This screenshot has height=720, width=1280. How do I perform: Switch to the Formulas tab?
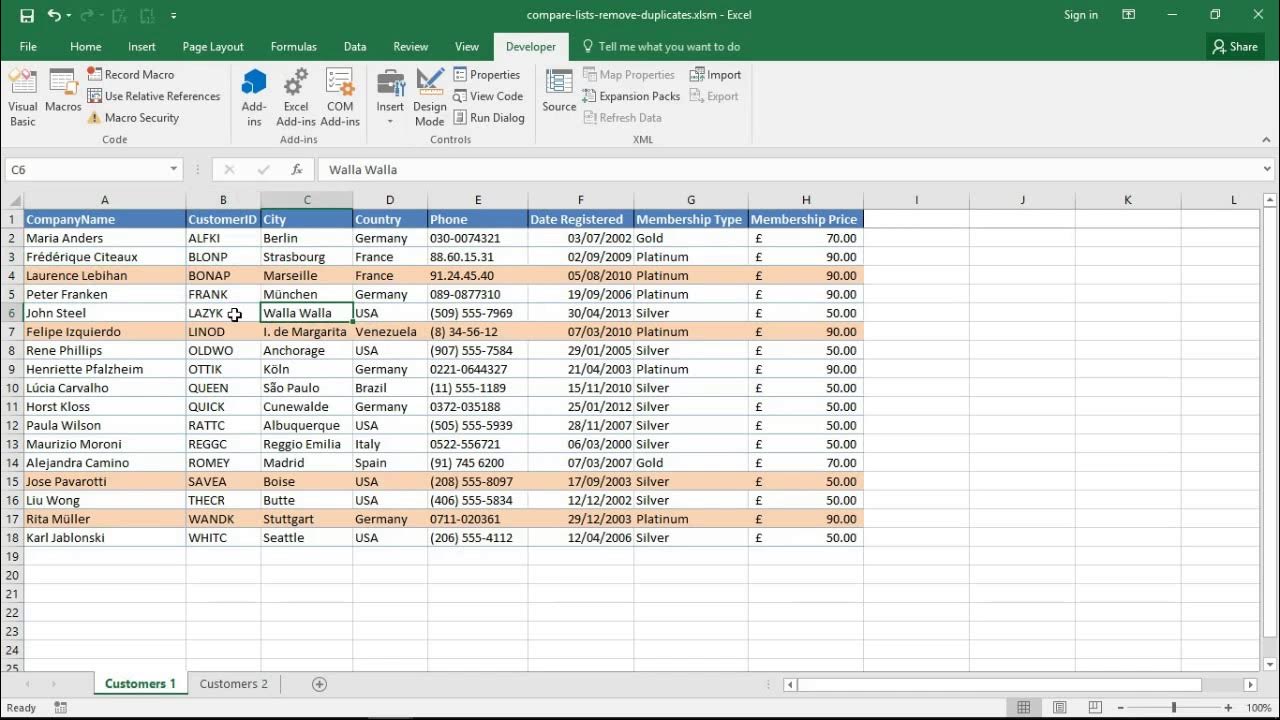293,47
